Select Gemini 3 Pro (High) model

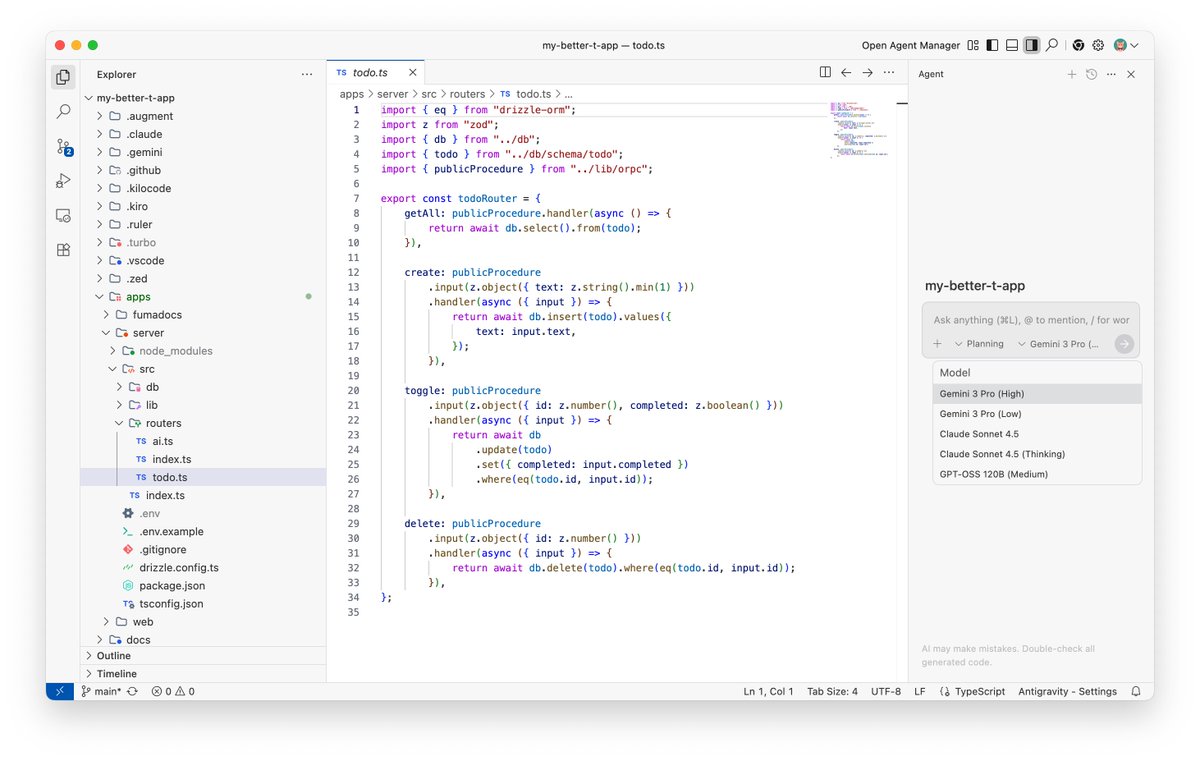tap(1037, 394)
